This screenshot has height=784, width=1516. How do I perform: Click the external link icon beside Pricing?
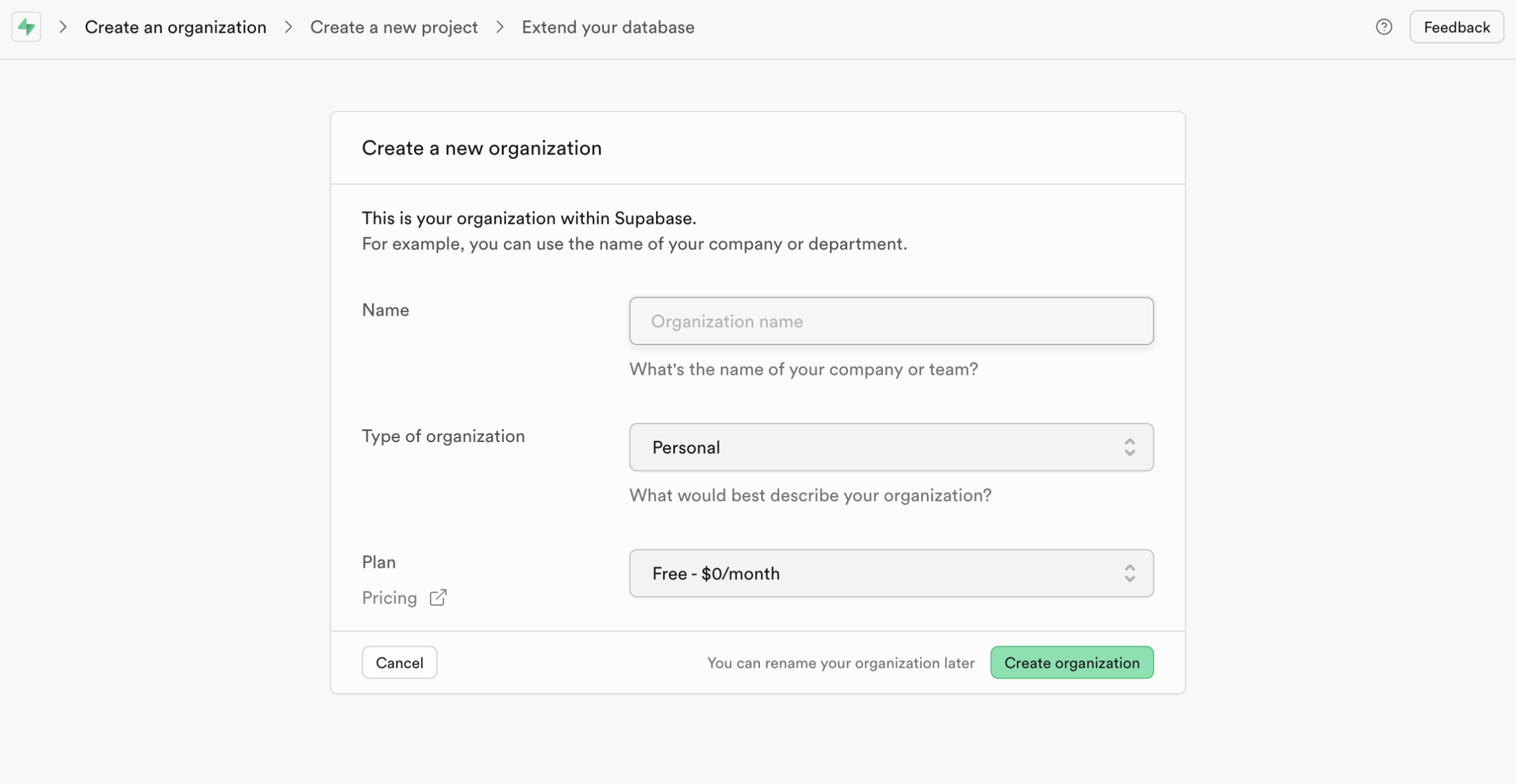pyautogui.click(x=438, y=597)
